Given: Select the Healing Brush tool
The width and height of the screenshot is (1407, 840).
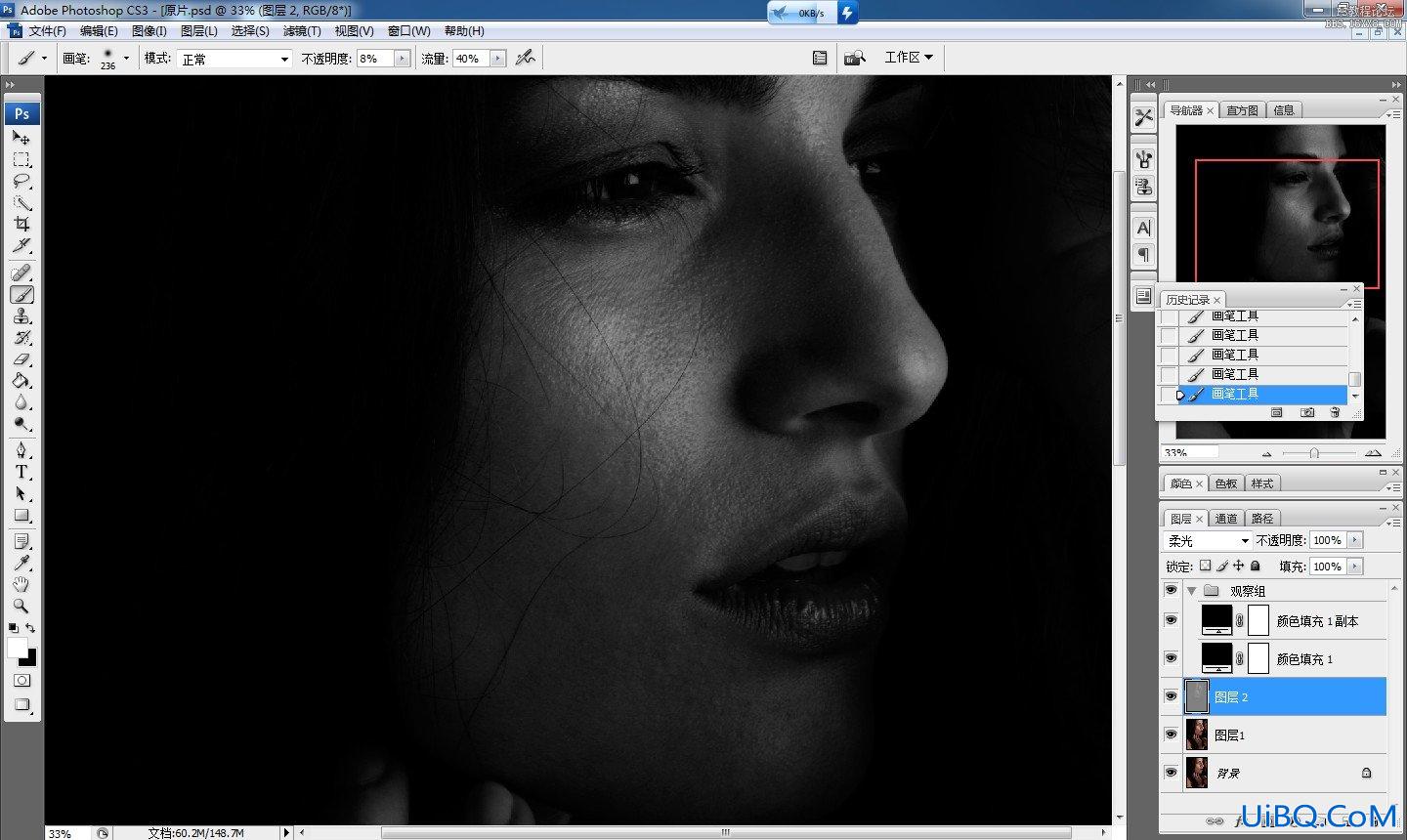Looking at the screenshot, I should click(21, 273).
